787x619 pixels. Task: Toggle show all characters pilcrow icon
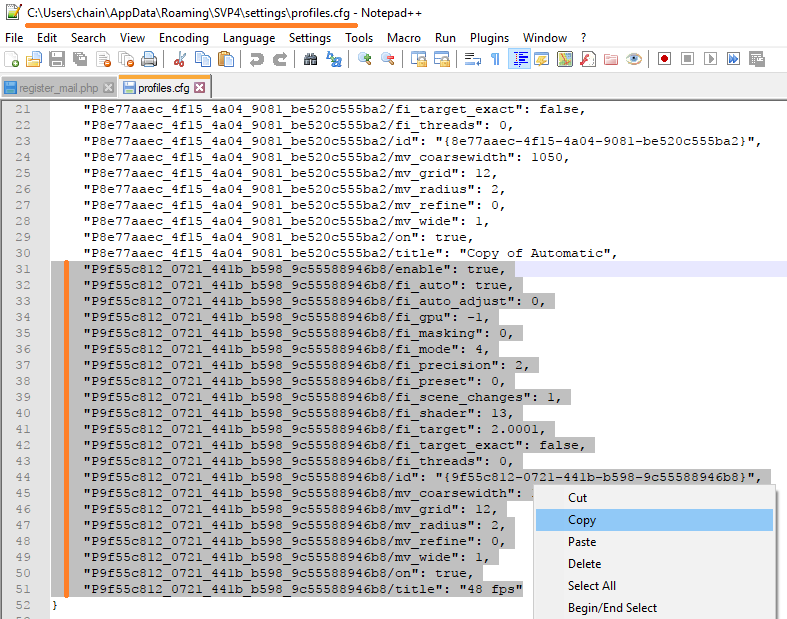click(x=495, y=59)
